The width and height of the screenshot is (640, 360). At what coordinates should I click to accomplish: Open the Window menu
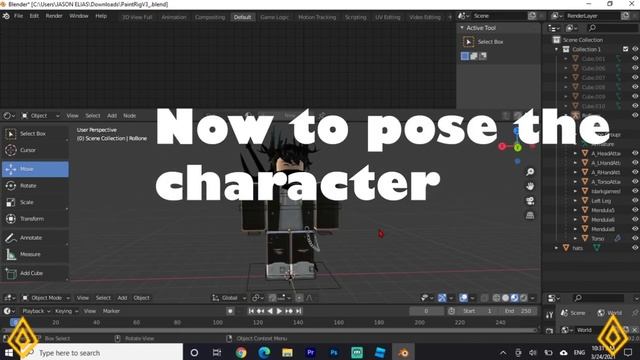pyautogui.click(x=79, y=16)
